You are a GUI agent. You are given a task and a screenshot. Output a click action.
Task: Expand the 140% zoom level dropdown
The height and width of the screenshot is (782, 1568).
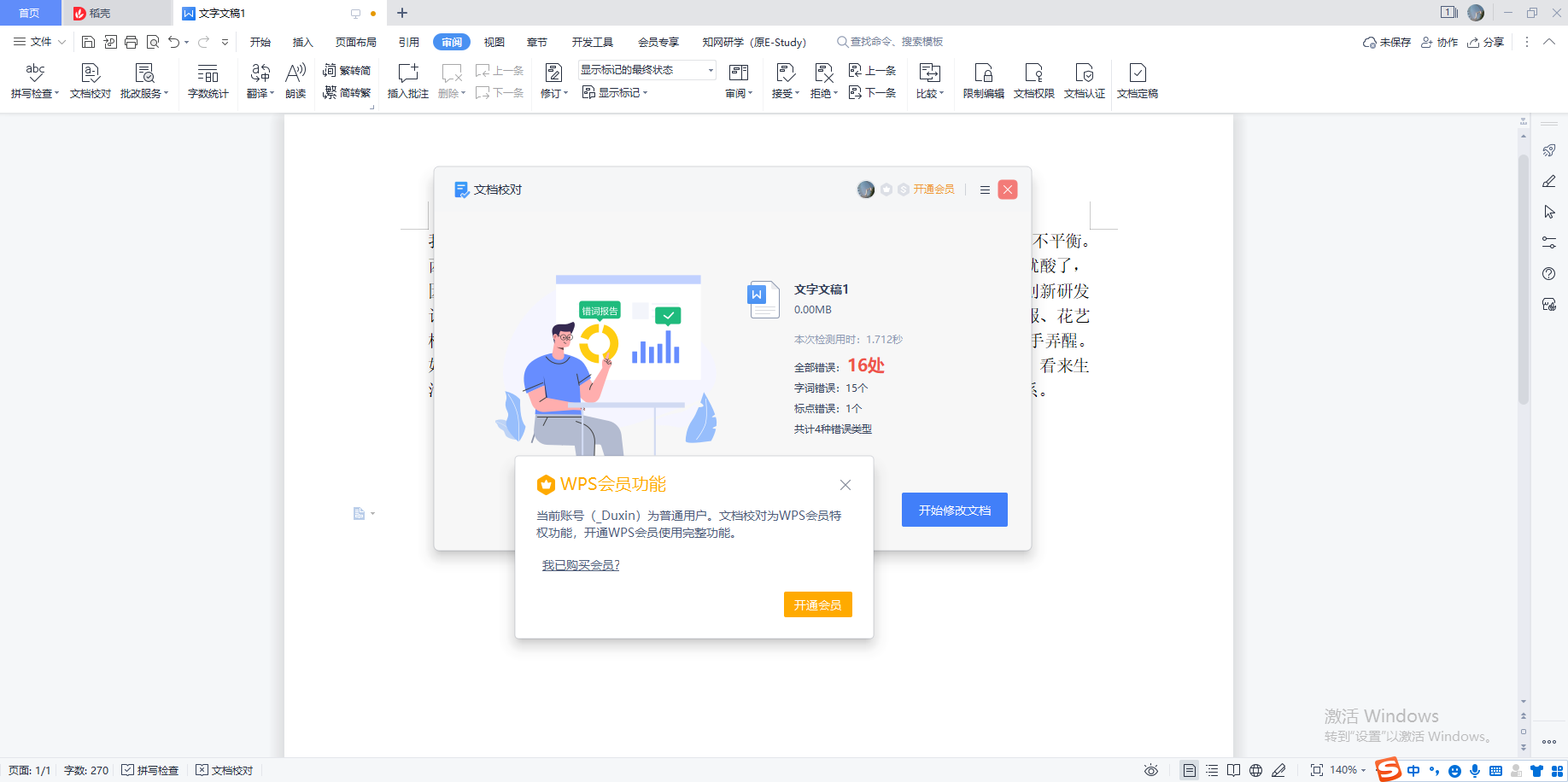point(1363,770)
